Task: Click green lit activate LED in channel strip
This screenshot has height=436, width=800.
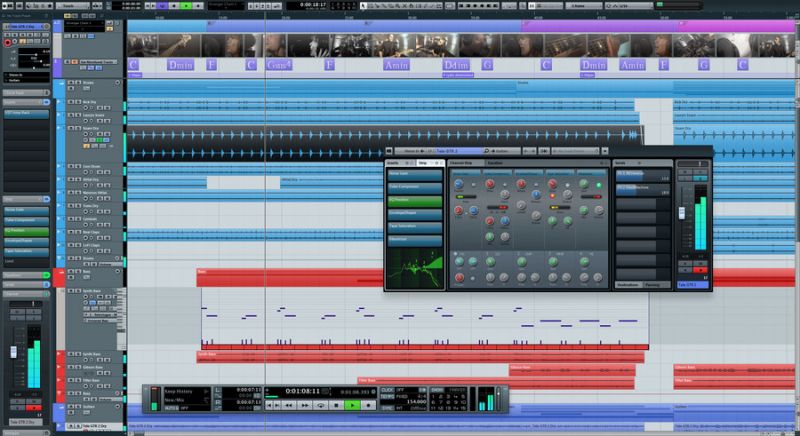Action: pos(598,185)
